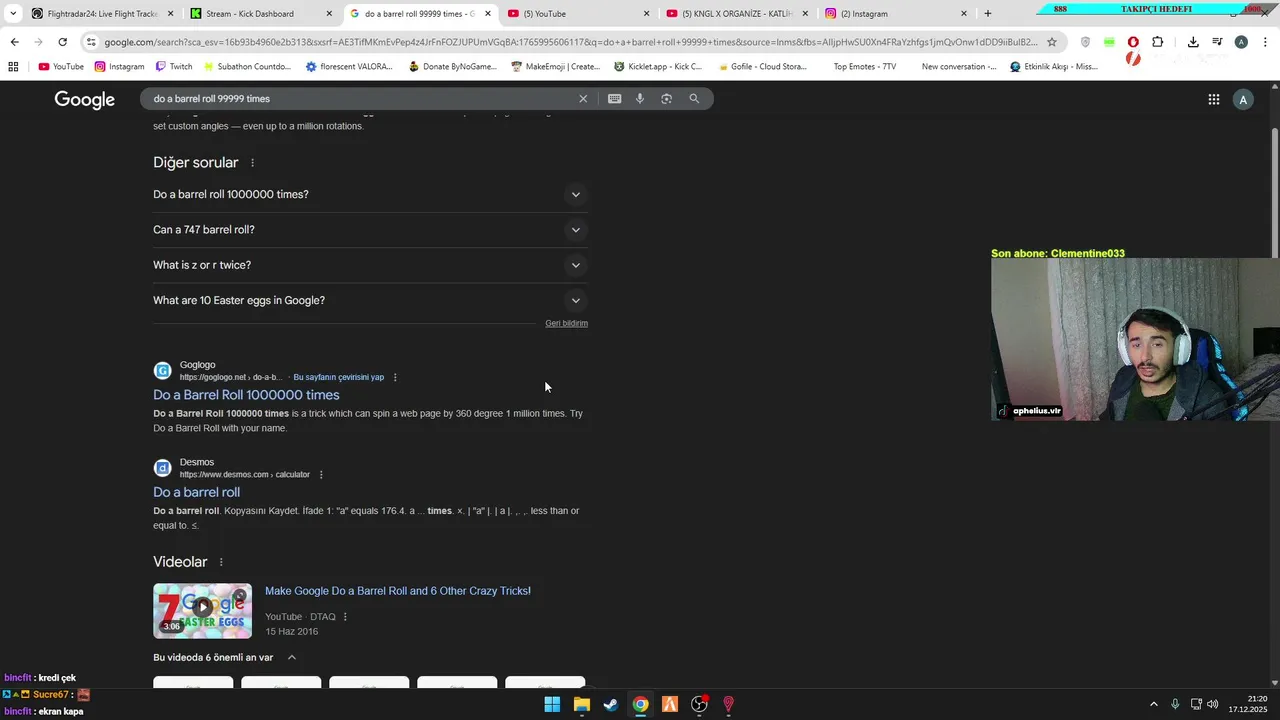Open more options beside Videolar heading
This screenshot has height=720, width=1280.
[x=221, y=562]
